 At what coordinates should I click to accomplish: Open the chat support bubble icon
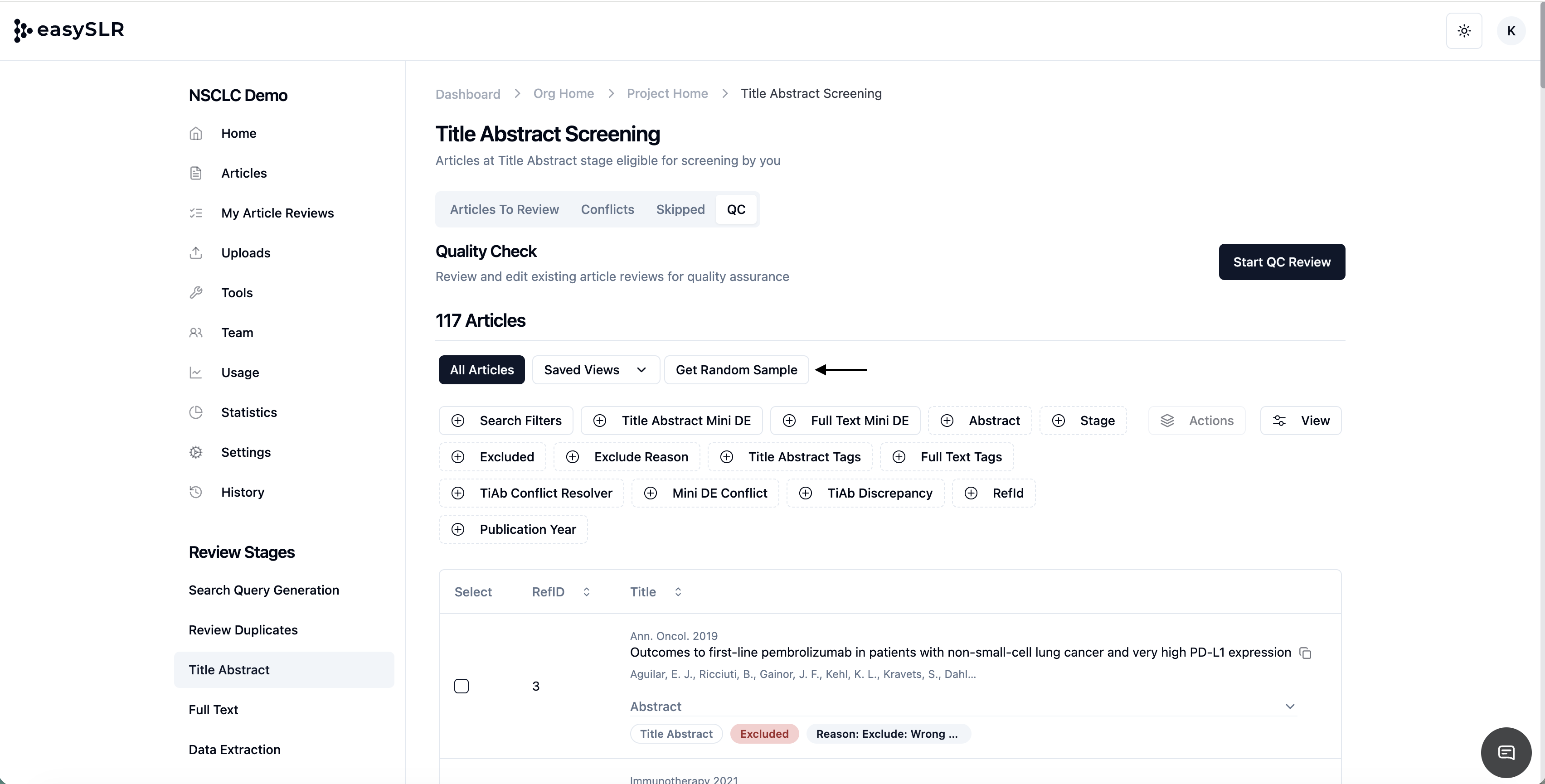click(x=1506, y=752)
